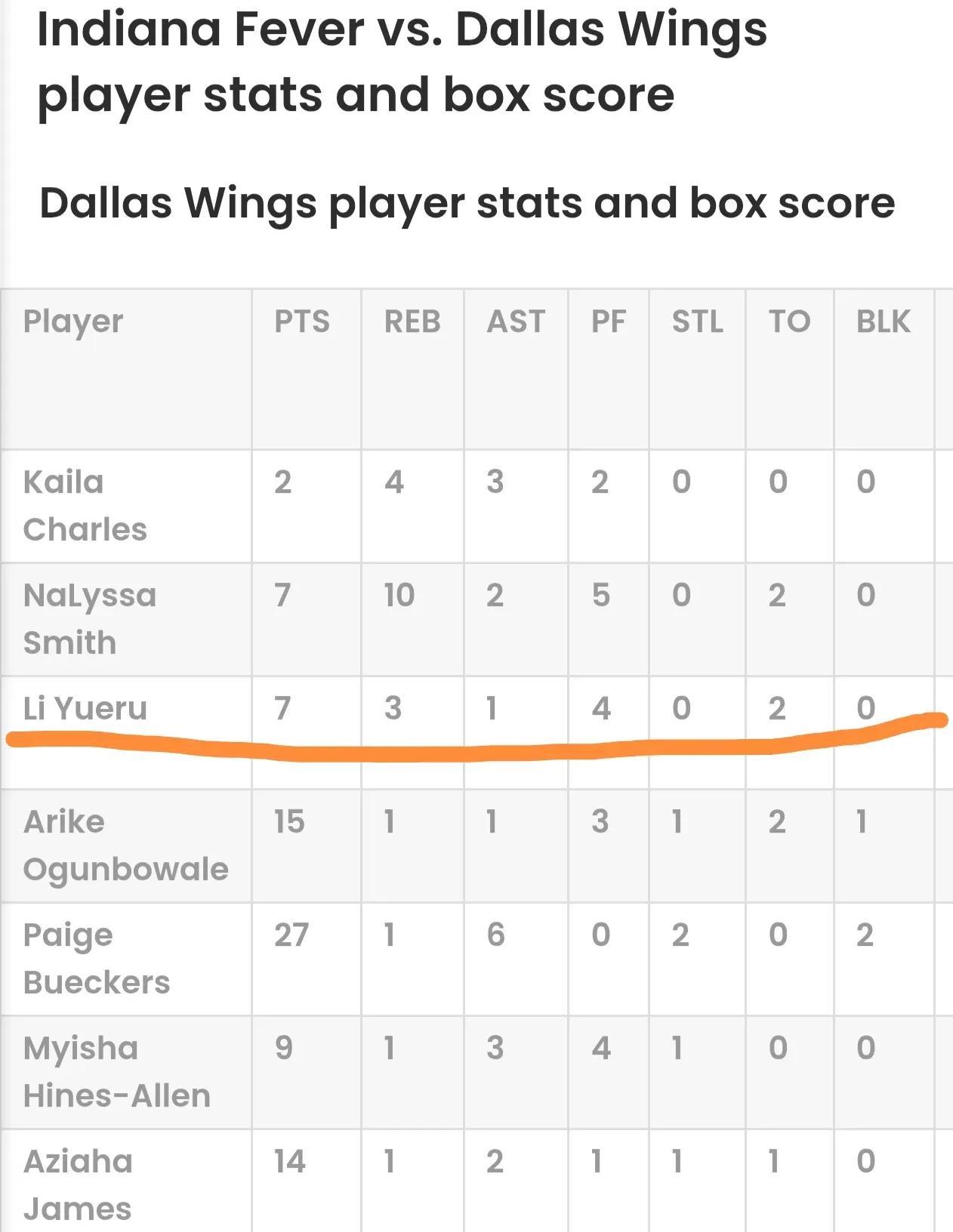Select the AST column header
The image size is (953, 1232).
coord(516,322)
